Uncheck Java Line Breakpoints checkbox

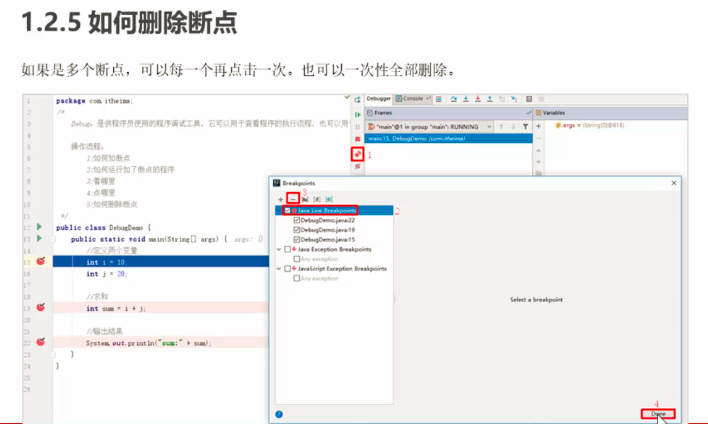[x=288, y=210]
